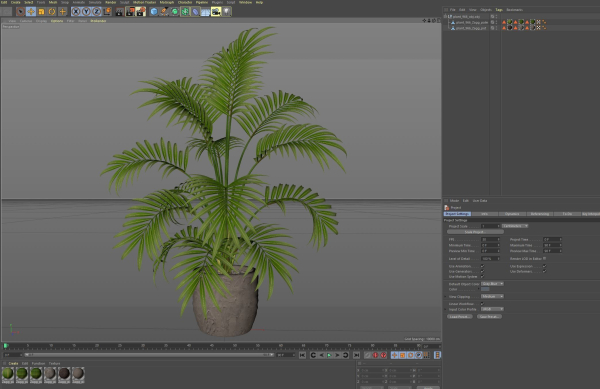Expand the Input Color Profile arrow
This screenshot has width=600, height=389.
coord(445,309)
